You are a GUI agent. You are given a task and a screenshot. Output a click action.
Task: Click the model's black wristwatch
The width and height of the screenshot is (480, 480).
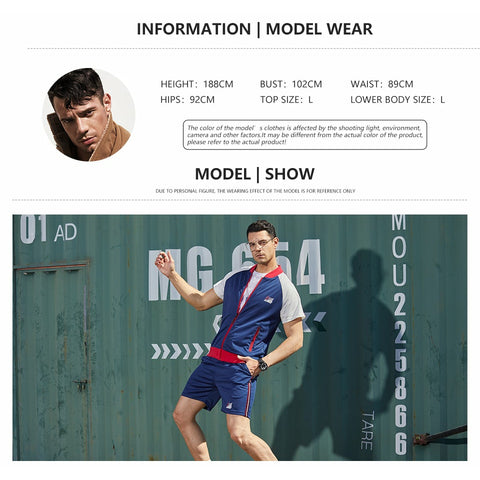(x=263, y=364)
